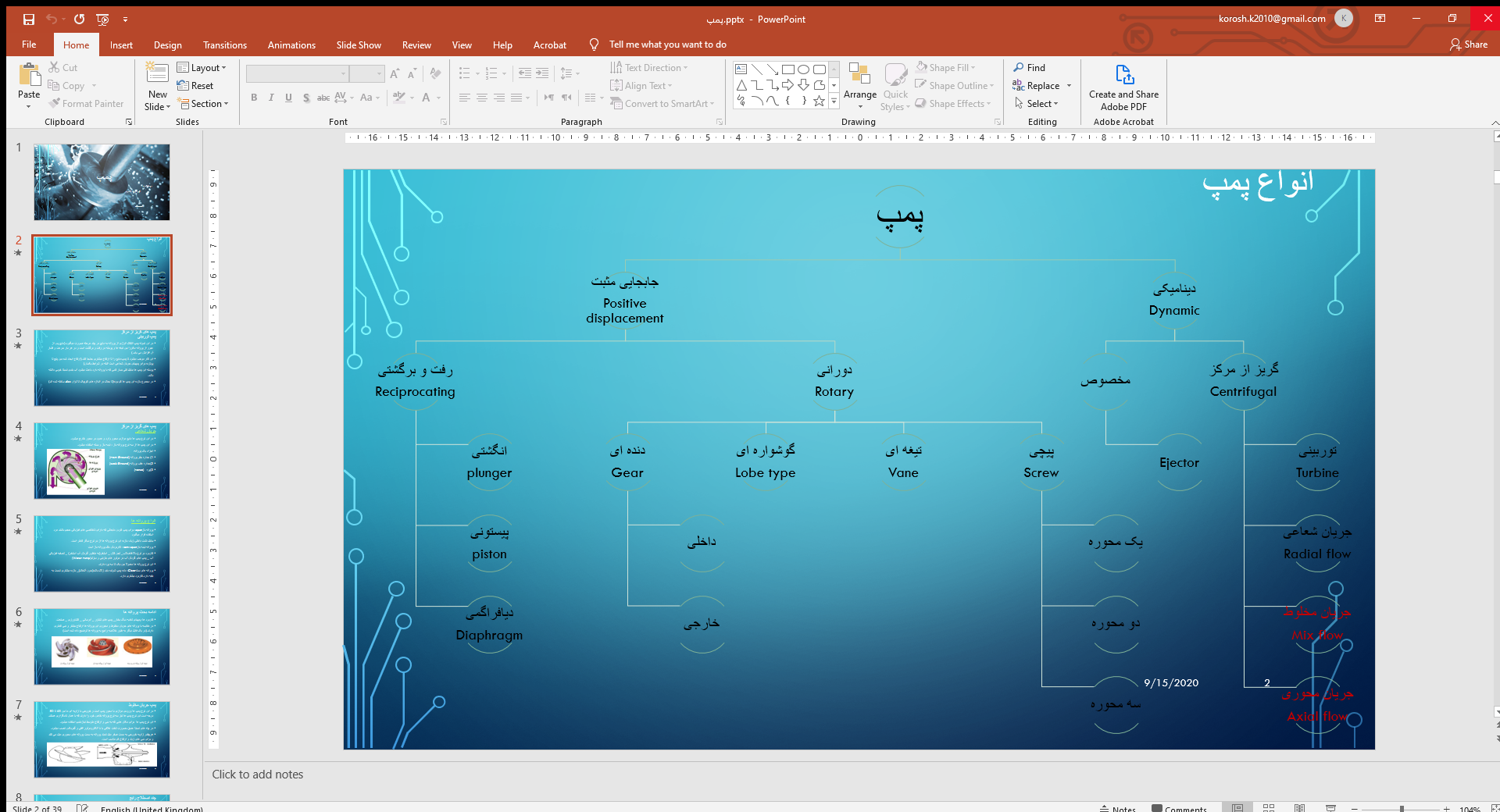
Task: Click Replace button
Action: click(1037, 86)
